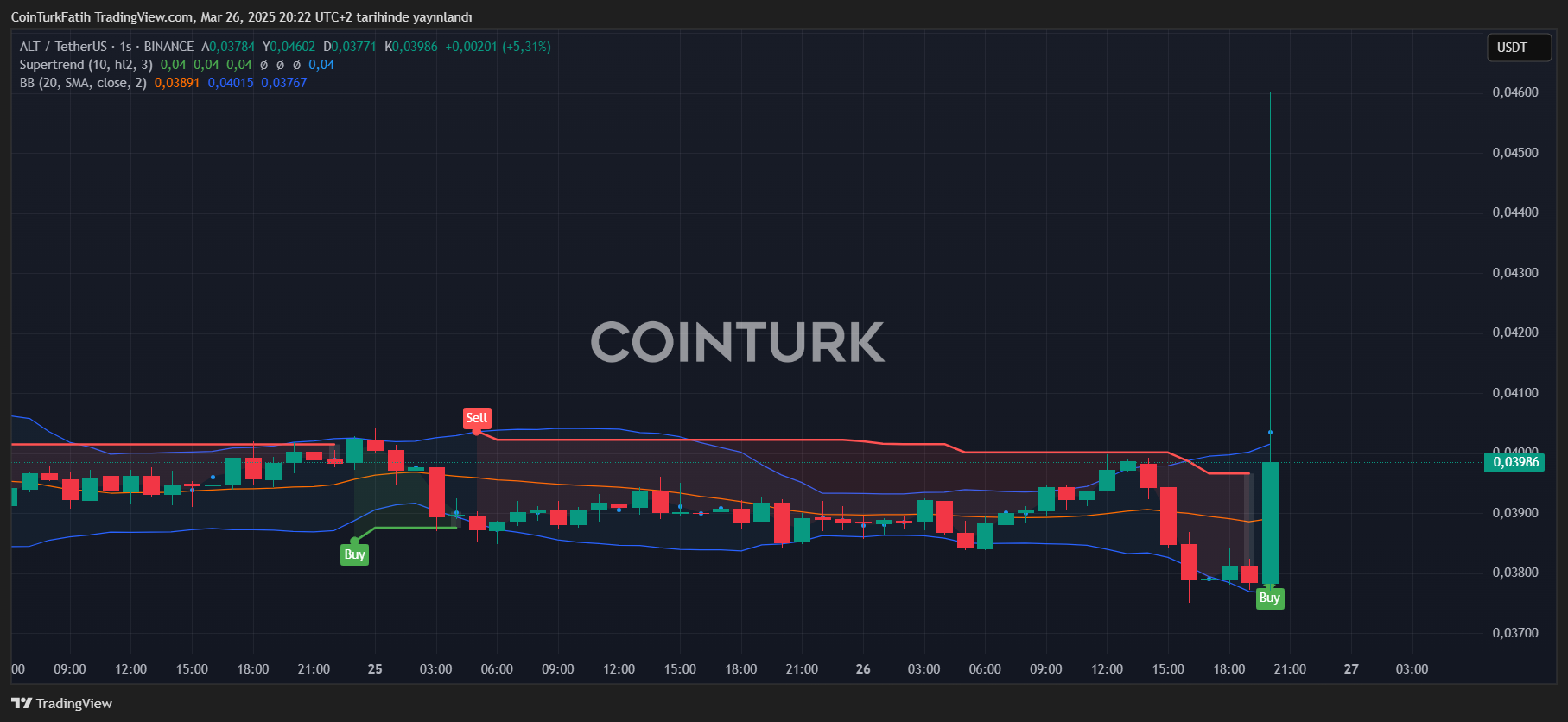
Task: Click the close value K0,03986
Action: [411, 47]
